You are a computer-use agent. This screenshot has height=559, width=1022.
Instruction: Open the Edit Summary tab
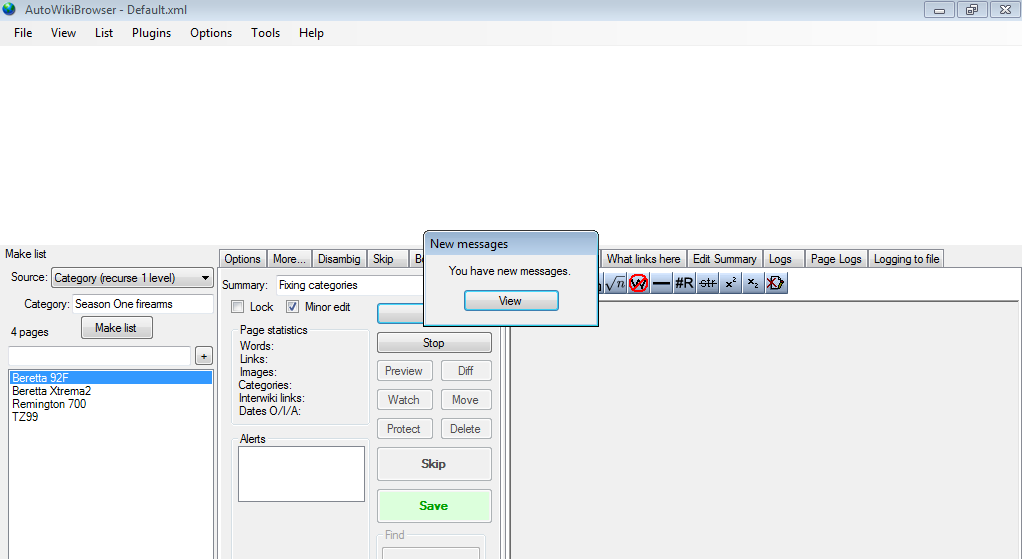tap(725, 259)
